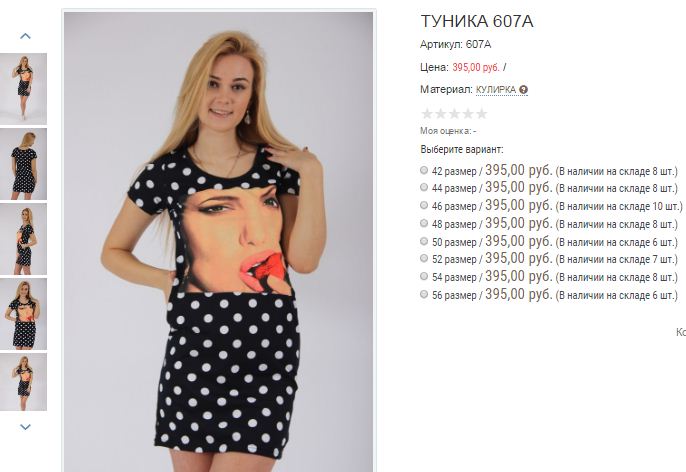Pick the 50 размер radio button
686x472 pixels.
424,241
